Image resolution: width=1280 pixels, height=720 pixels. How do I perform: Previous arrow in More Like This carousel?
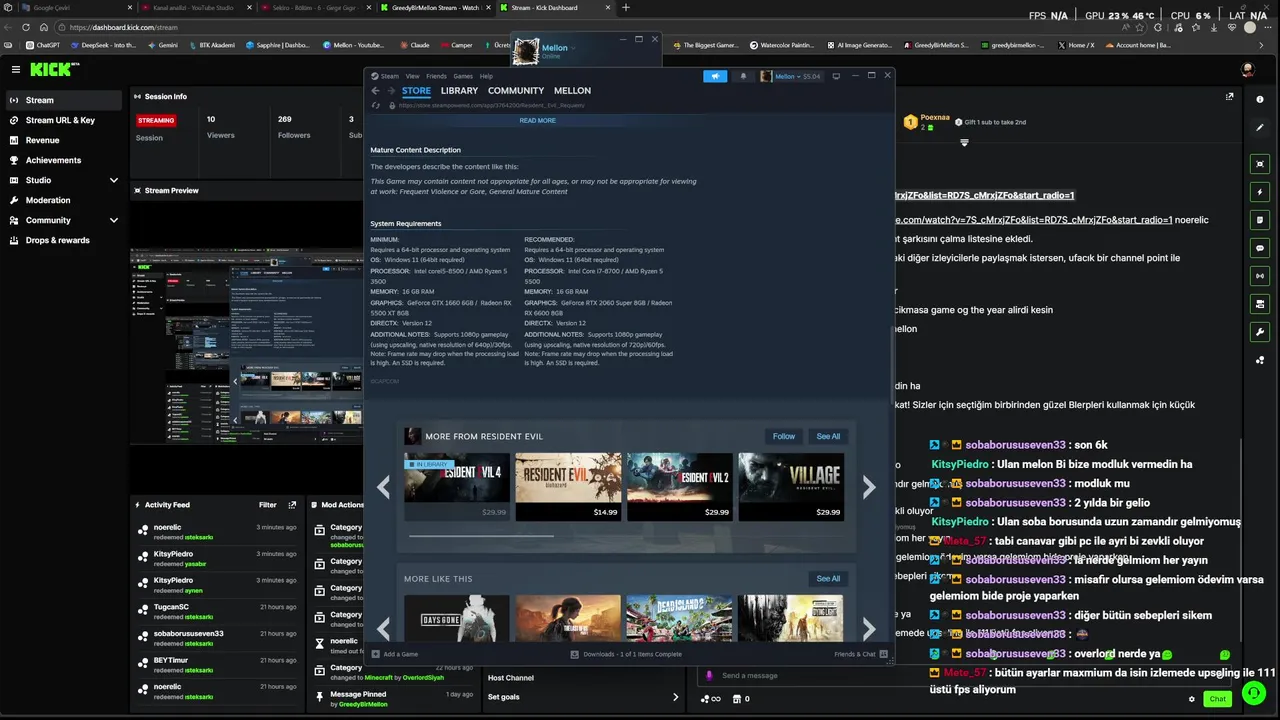[383, 628]
